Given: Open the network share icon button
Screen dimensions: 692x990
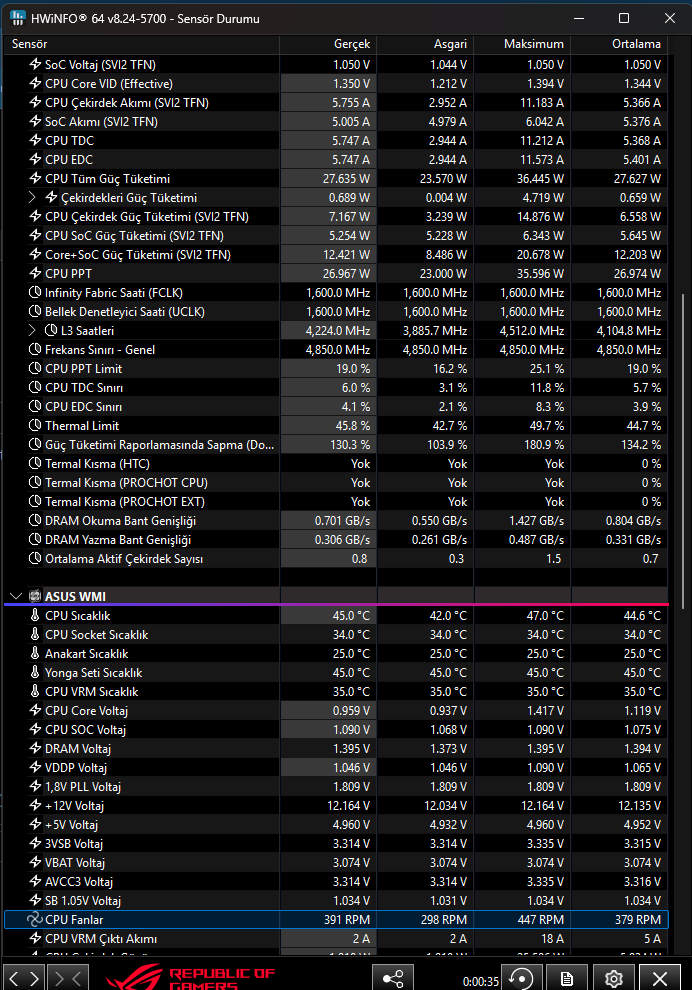Looking at the screenshot, I should click(x=393, y=979).
